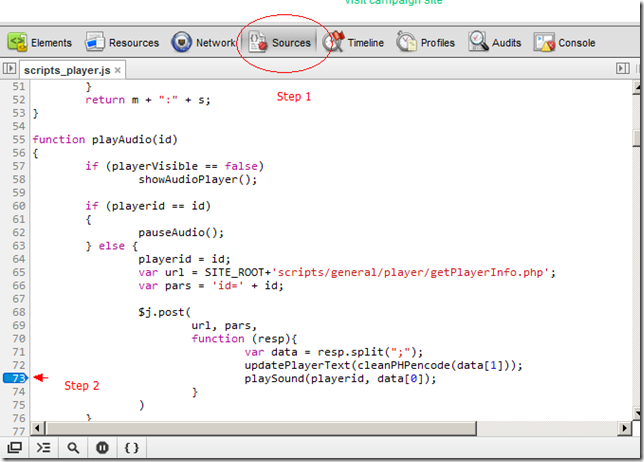Viewport: 644px width, 462px height.
Task: Click the 'pauseAudio();' code line
Action: (x=181, y=232)
